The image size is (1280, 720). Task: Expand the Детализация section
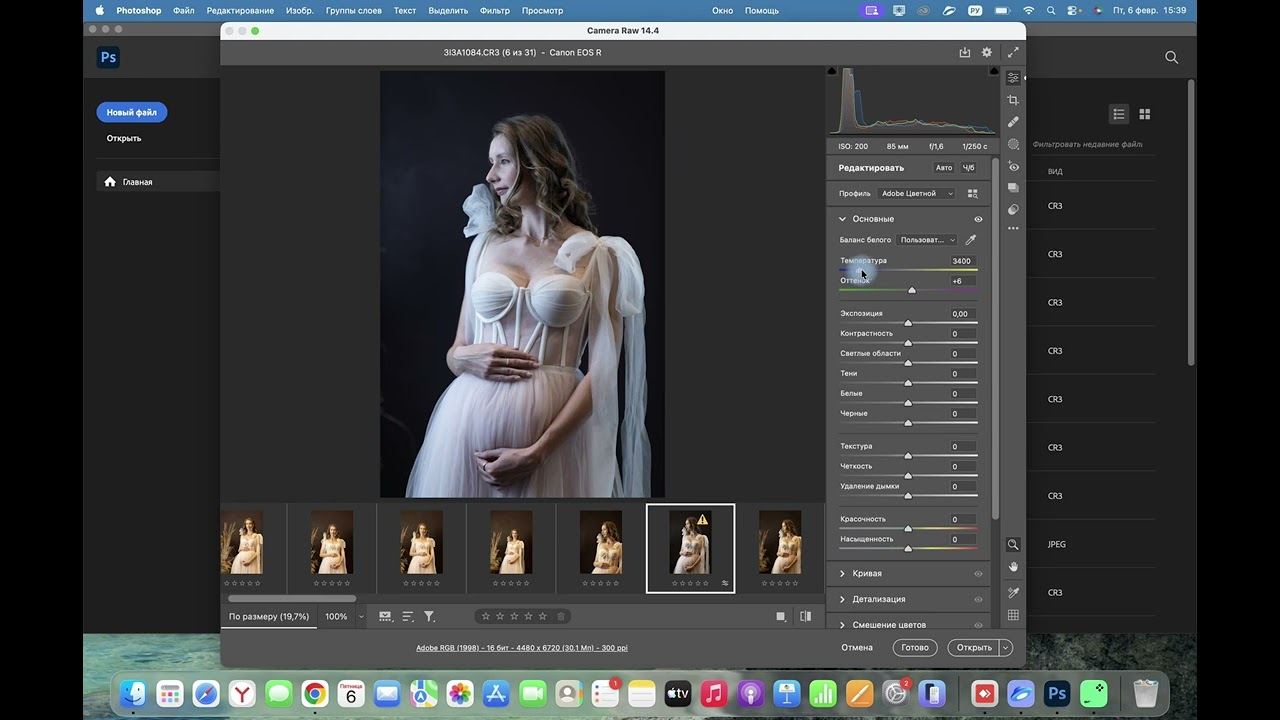(x=842, y=599)
